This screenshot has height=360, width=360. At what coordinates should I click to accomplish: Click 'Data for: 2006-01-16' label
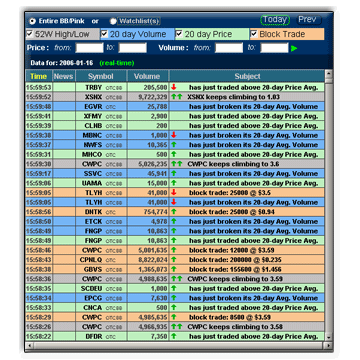[62, 63]
